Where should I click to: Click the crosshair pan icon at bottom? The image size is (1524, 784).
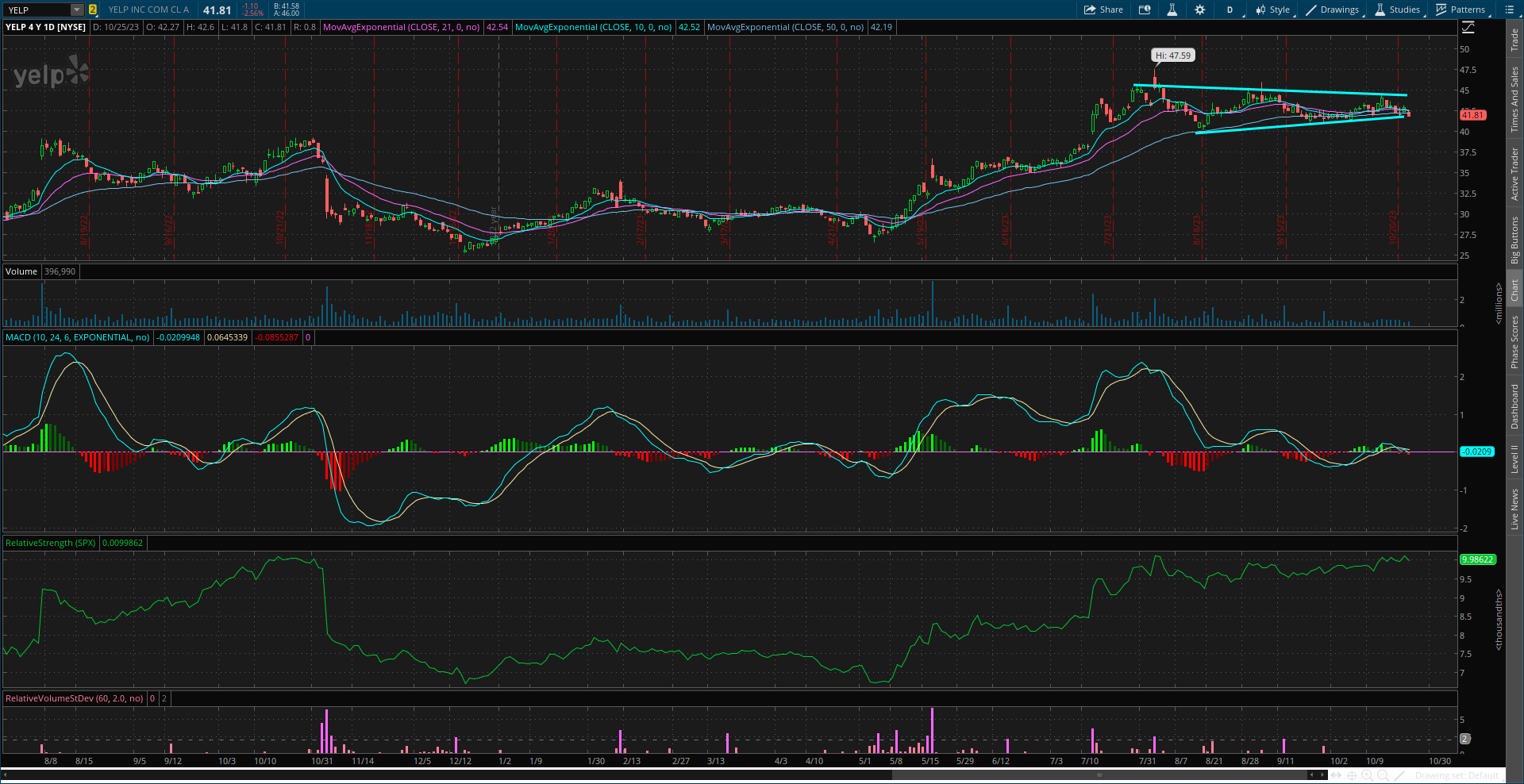pyautogui.click(x=1352, y=775)
